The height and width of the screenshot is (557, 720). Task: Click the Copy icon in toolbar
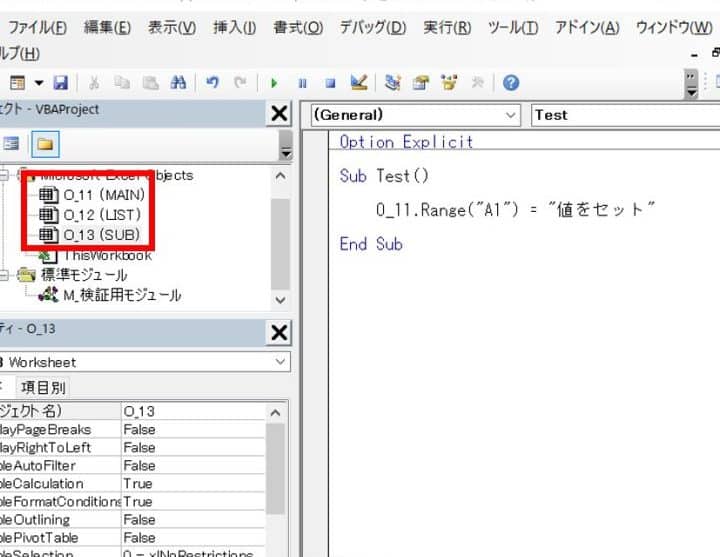click(x=122, y=83)
